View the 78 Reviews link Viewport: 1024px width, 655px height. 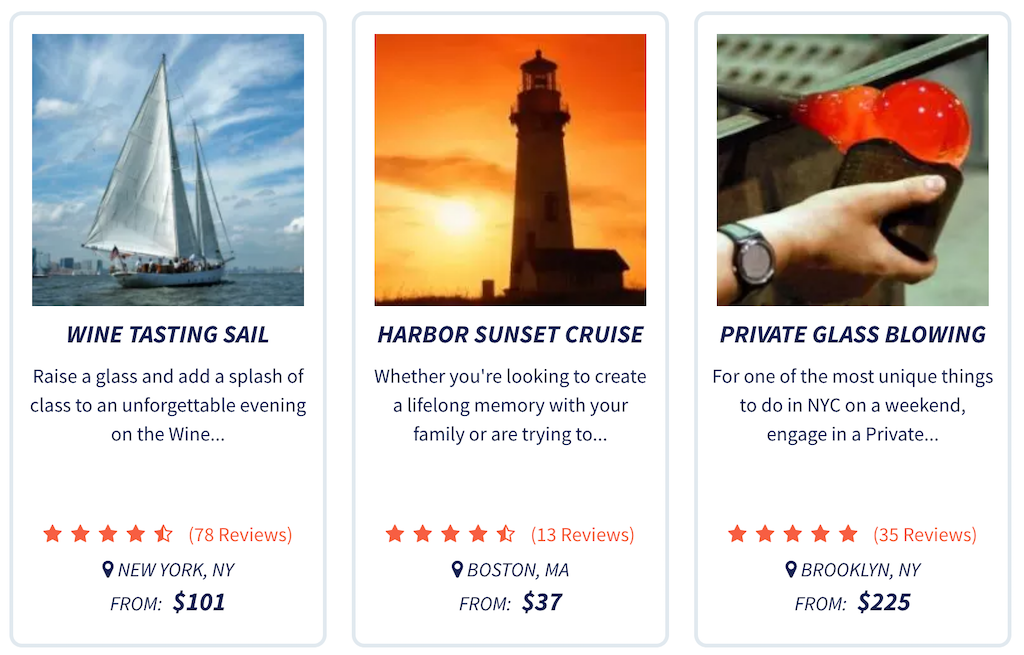[240, 535]
